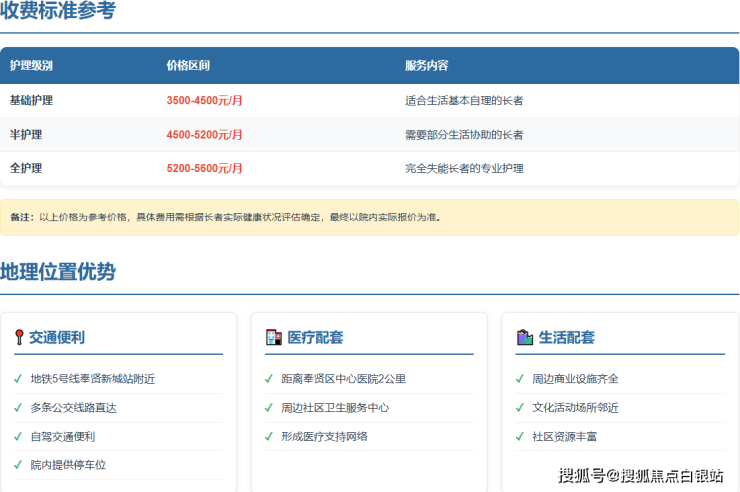Click the 4500-5200元/月 price text
The image size is (740, 492).
pyautogui.click(x=204, y=135)
